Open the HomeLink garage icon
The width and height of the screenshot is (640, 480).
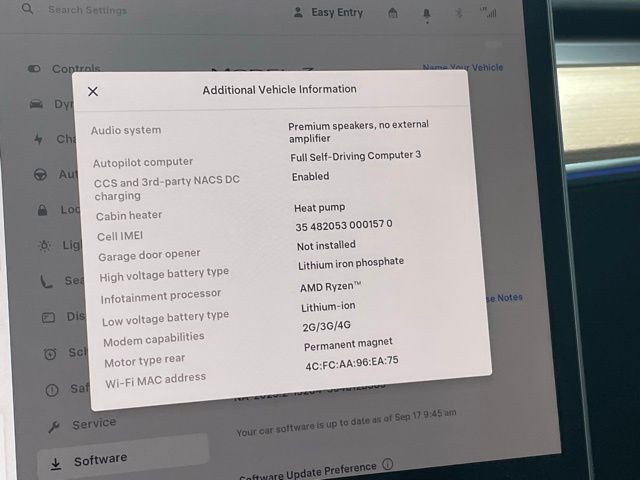[393, 13]
